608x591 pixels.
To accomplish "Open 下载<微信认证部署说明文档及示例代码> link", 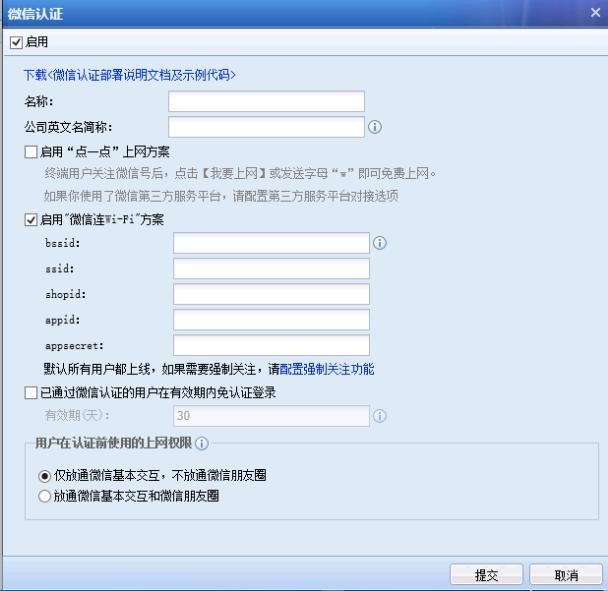I will pos(130,74).
